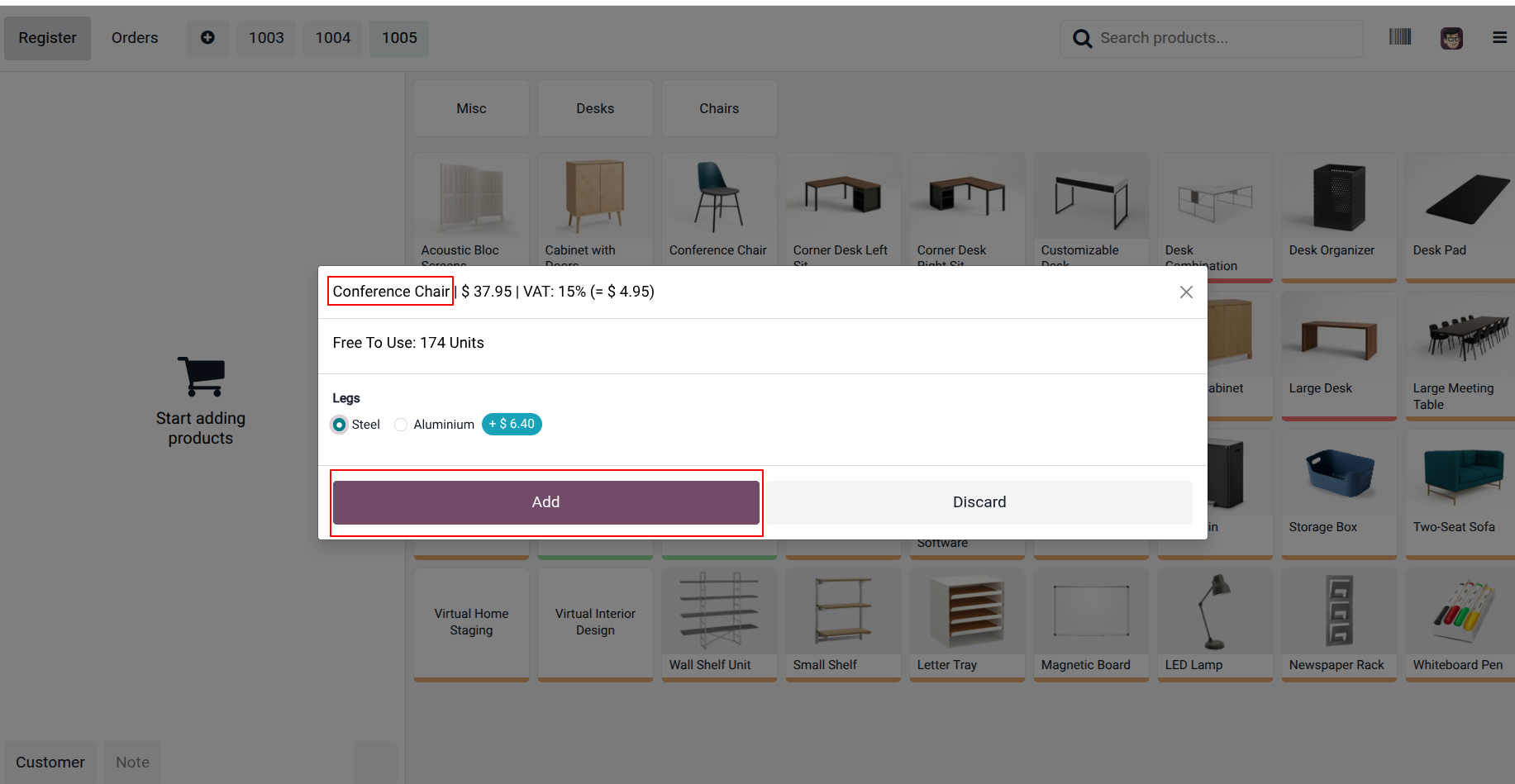Add Conference Chair to order
Screen dimensions: 1515x784
pyautogui.click(x=545, y=502)
